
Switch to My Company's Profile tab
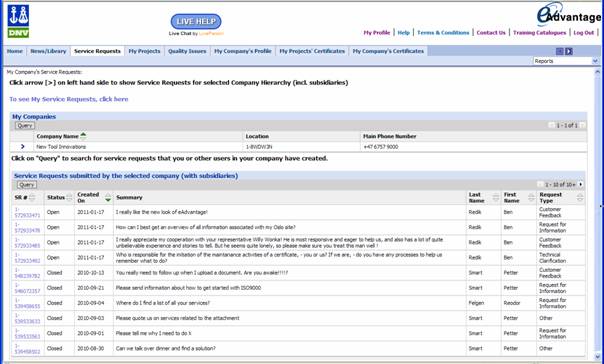coord(243,51)
